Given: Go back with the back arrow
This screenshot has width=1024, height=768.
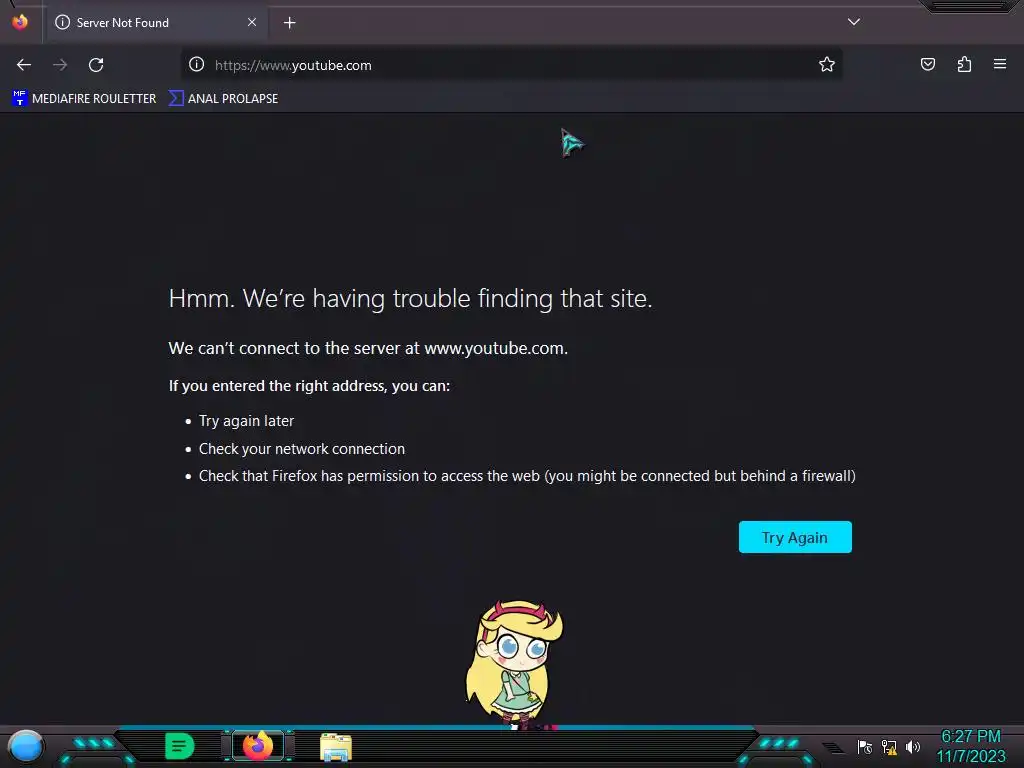Looking at the screenshot, I should [24, 65].
